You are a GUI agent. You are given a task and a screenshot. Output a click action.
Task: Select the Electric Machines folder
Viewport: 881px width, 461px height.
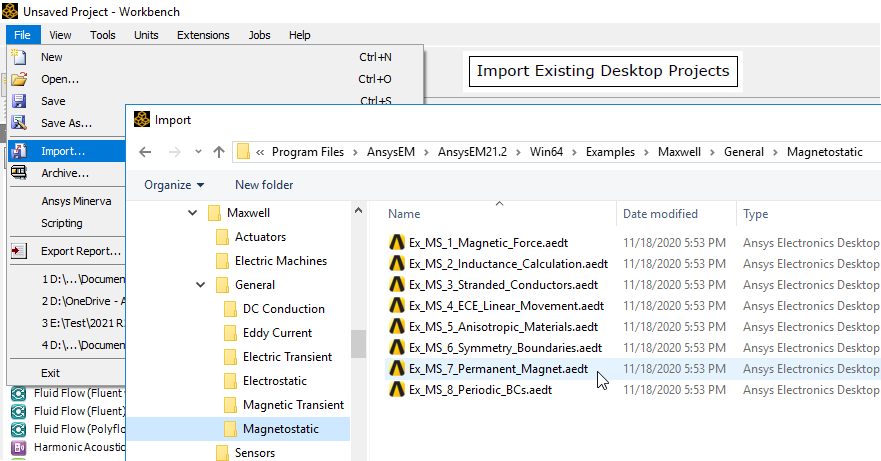[281, 261]
